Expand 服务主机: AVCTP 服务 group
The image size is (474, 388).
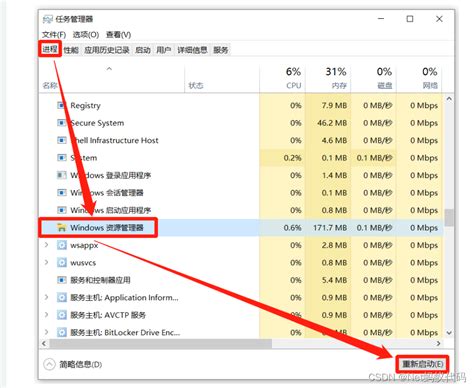pos(46,315)
